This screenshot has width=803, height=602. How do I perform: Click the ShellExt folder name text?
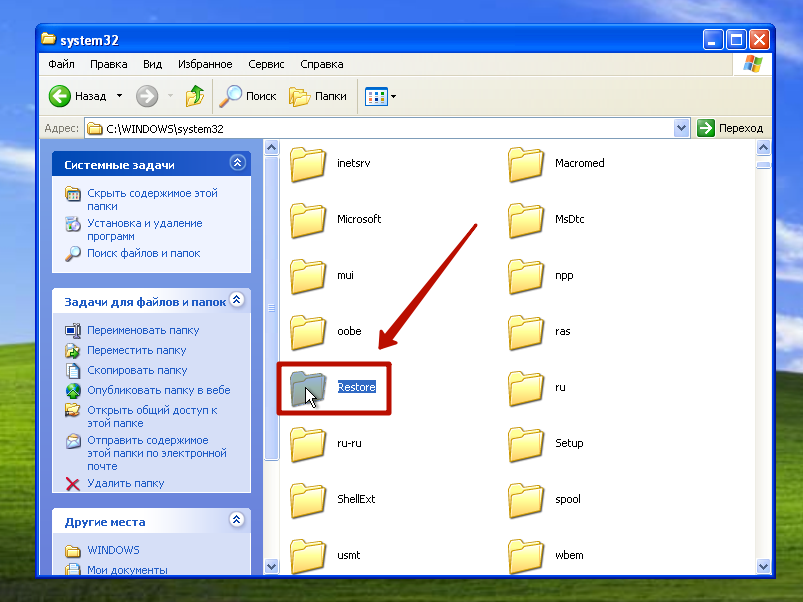(x=356, y=500)
